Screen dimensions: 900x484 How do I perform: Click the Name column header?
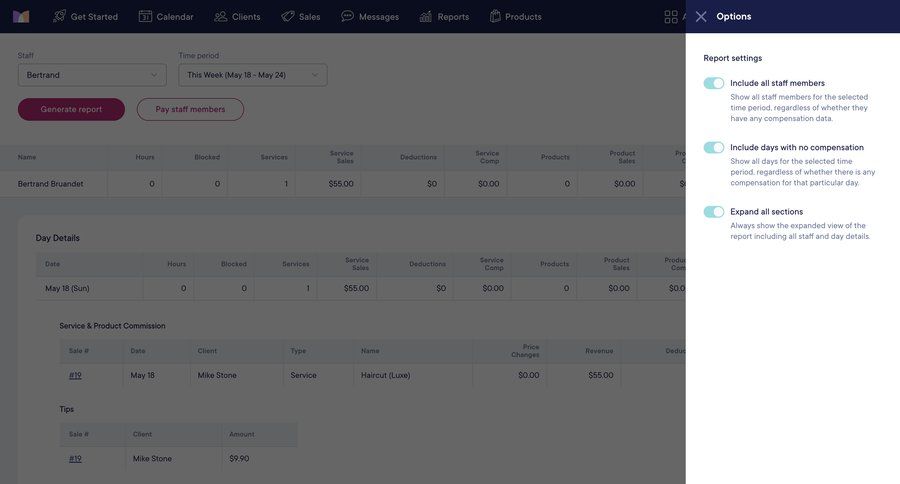[26, 157]
